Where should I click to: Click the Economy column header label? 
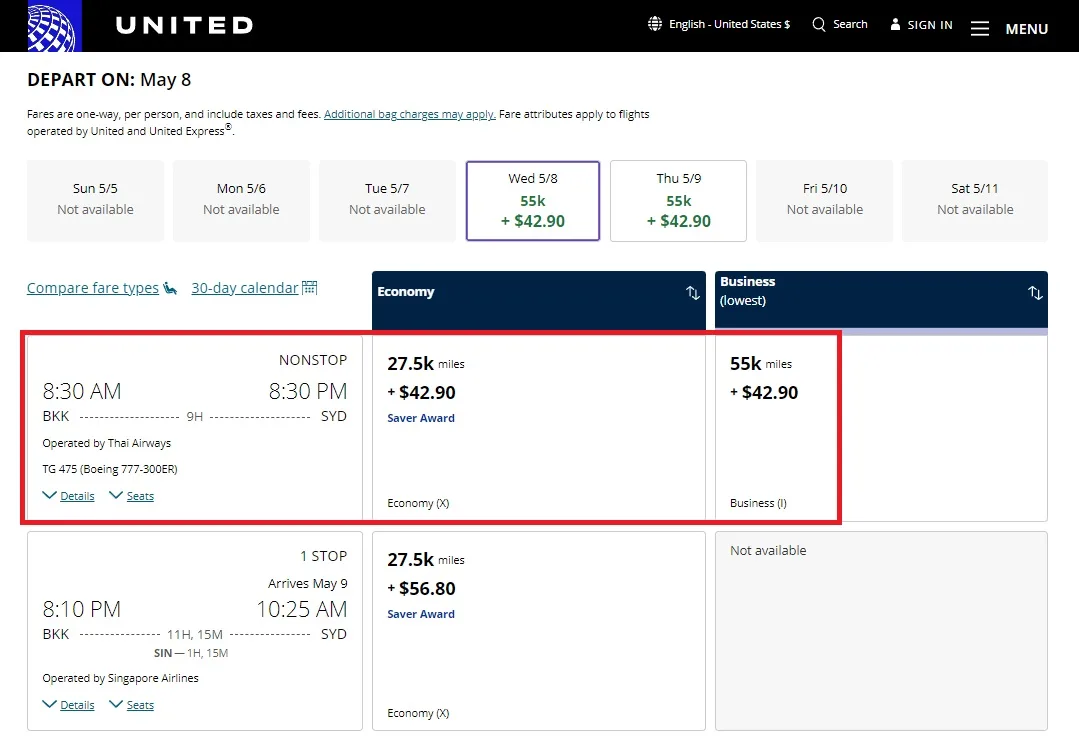coord(406,292)
